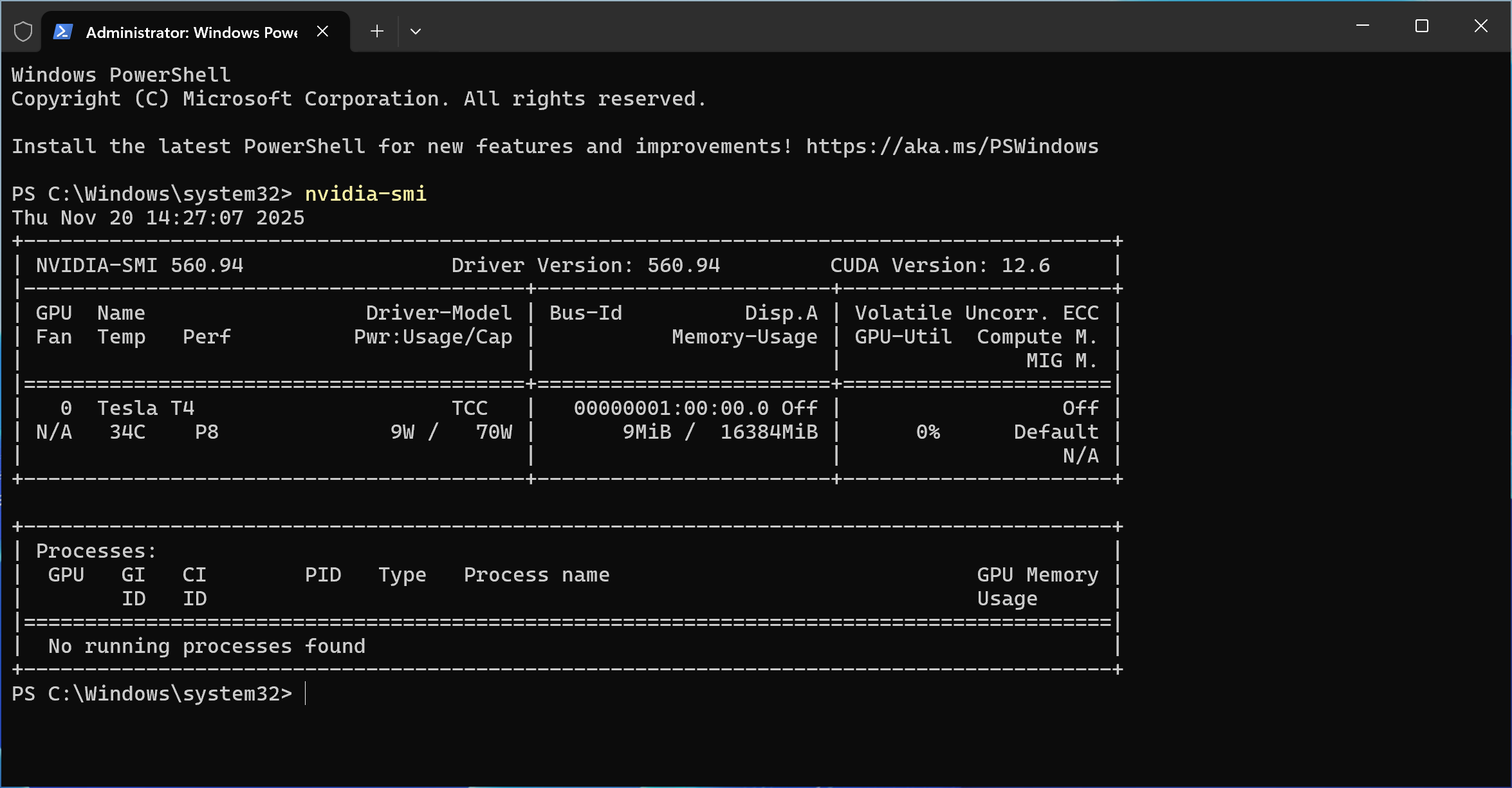The width and height of the screenshot is (1512, 788).
Task: Click the Tesla T4 GPU name
Action: (x=145, y=408)
